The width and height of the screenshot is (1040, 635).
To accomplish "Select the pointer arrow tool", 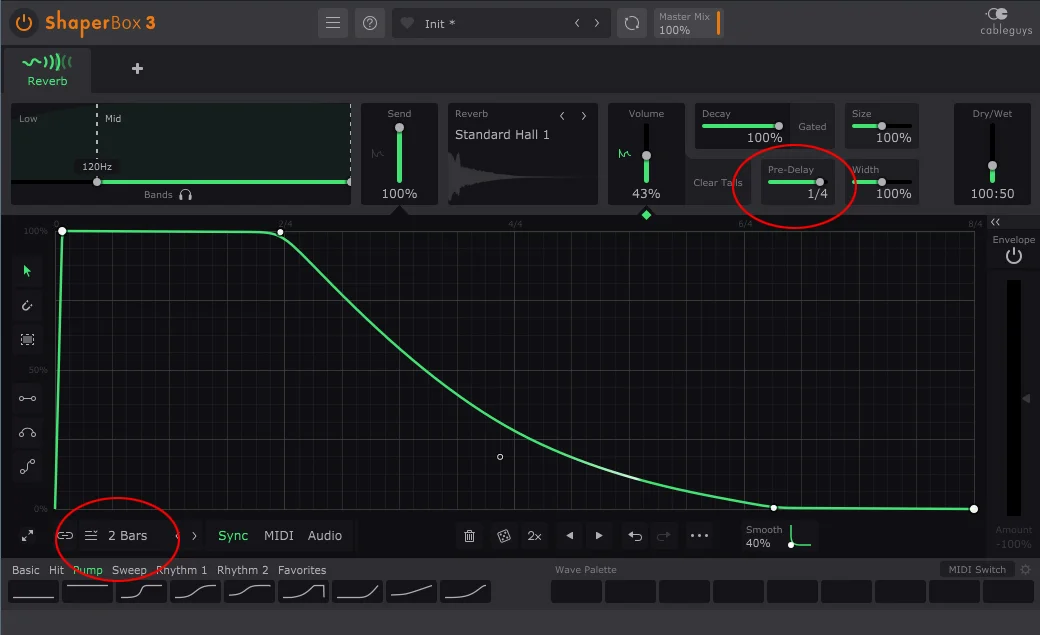I will click(27, 271).
